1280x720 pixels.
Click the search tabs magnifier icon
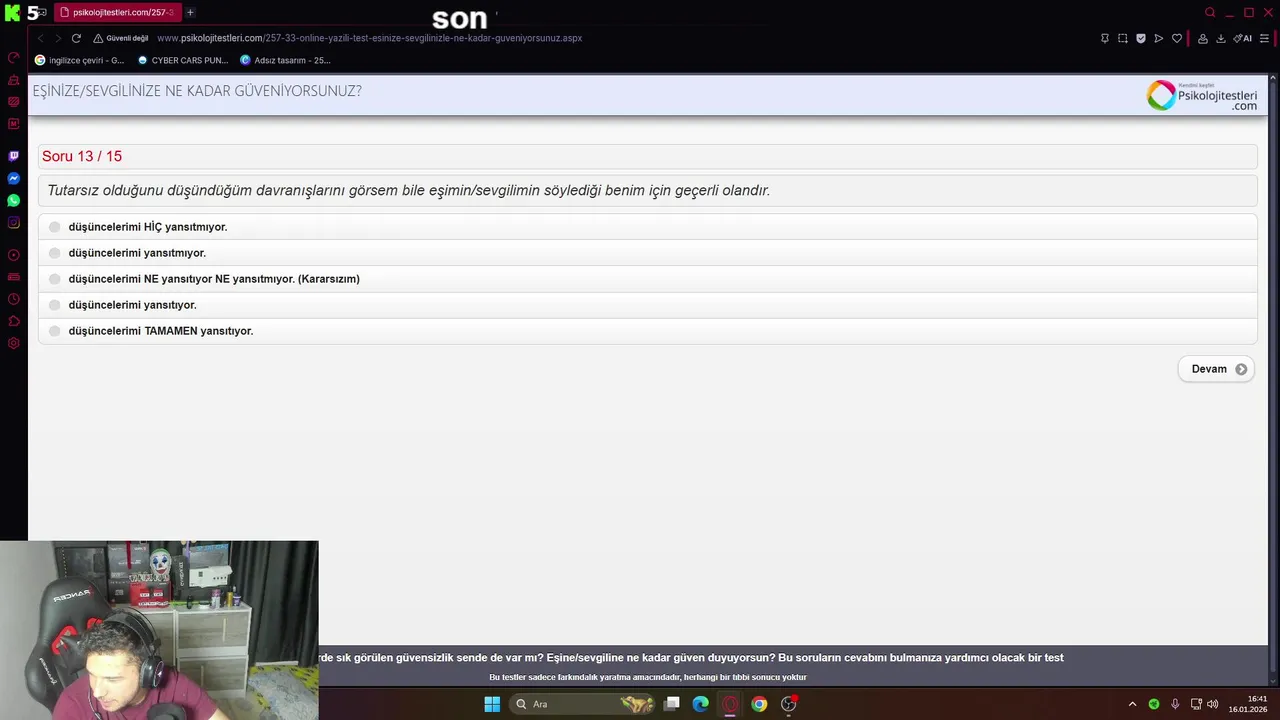pos(1210,12)
